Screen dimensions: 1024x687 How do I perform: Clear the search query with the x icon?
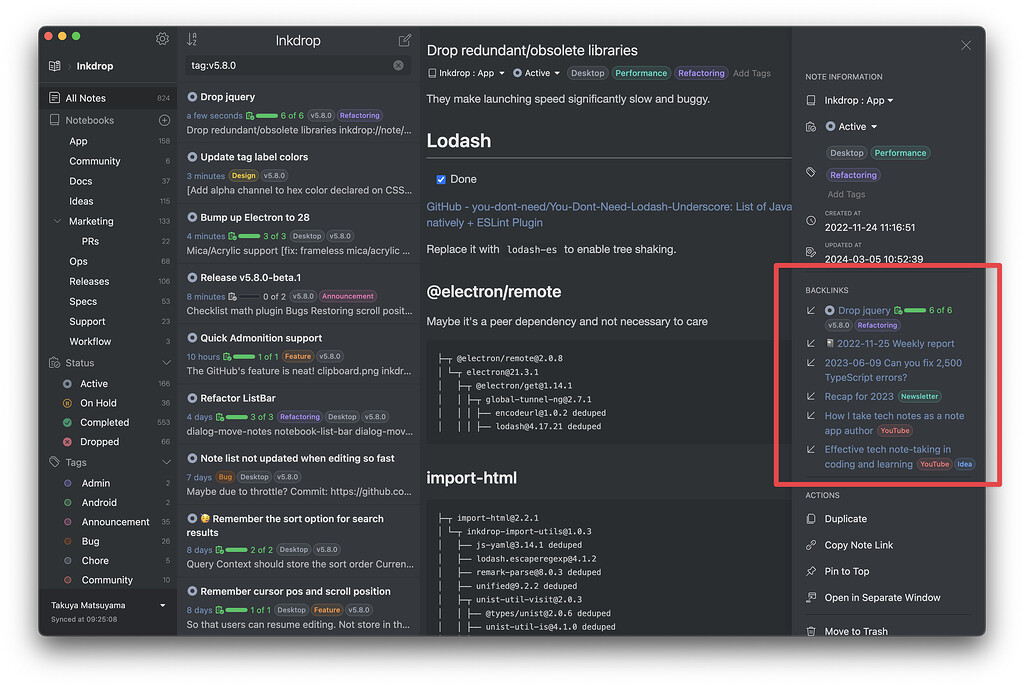pos(396,64)
